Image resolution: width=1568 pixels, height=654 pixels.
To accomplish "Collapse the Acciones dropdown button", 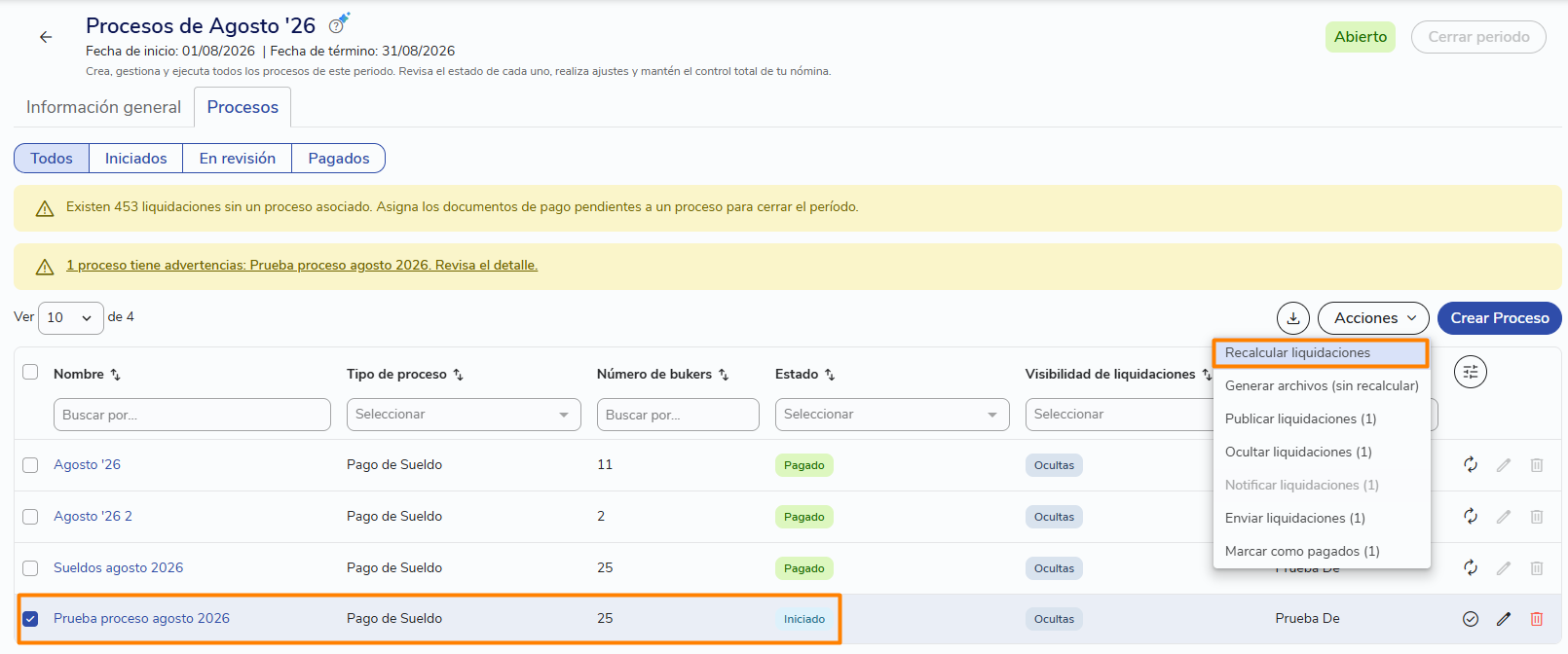I will (1373, 318).
